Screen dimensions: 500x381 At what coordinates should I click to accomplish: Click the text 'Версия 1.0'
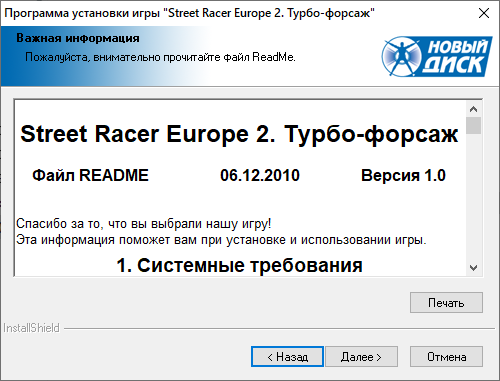403,176
